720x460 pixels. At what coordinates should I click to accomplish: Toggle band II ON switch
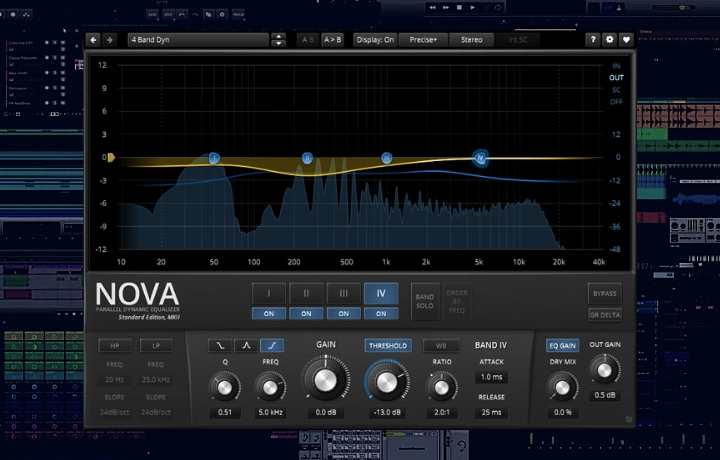pyautogui.click(x=306, y=314)
